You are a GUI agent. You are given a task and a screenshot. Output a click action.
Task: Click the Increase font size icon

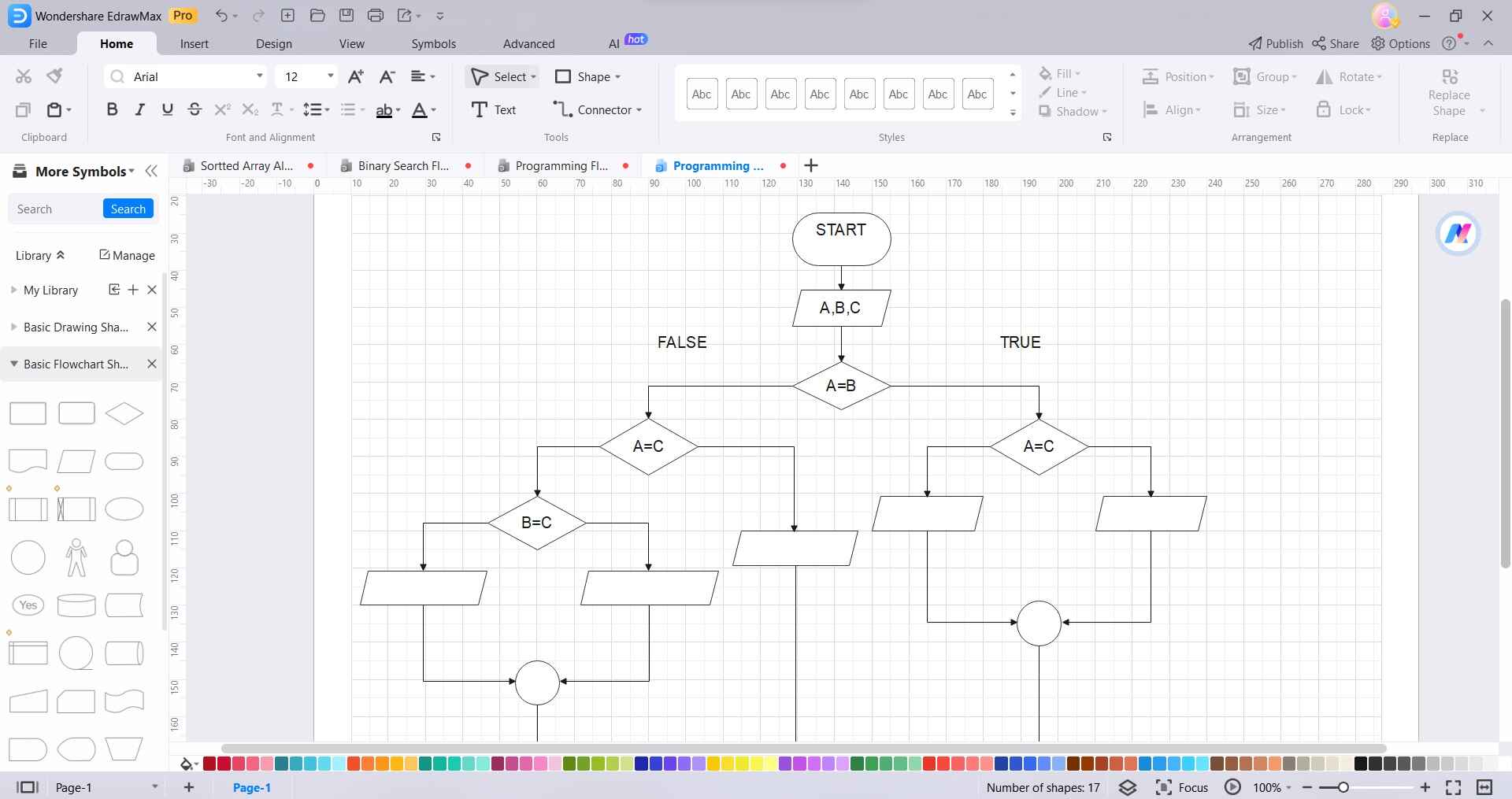[x=356, y=76]
